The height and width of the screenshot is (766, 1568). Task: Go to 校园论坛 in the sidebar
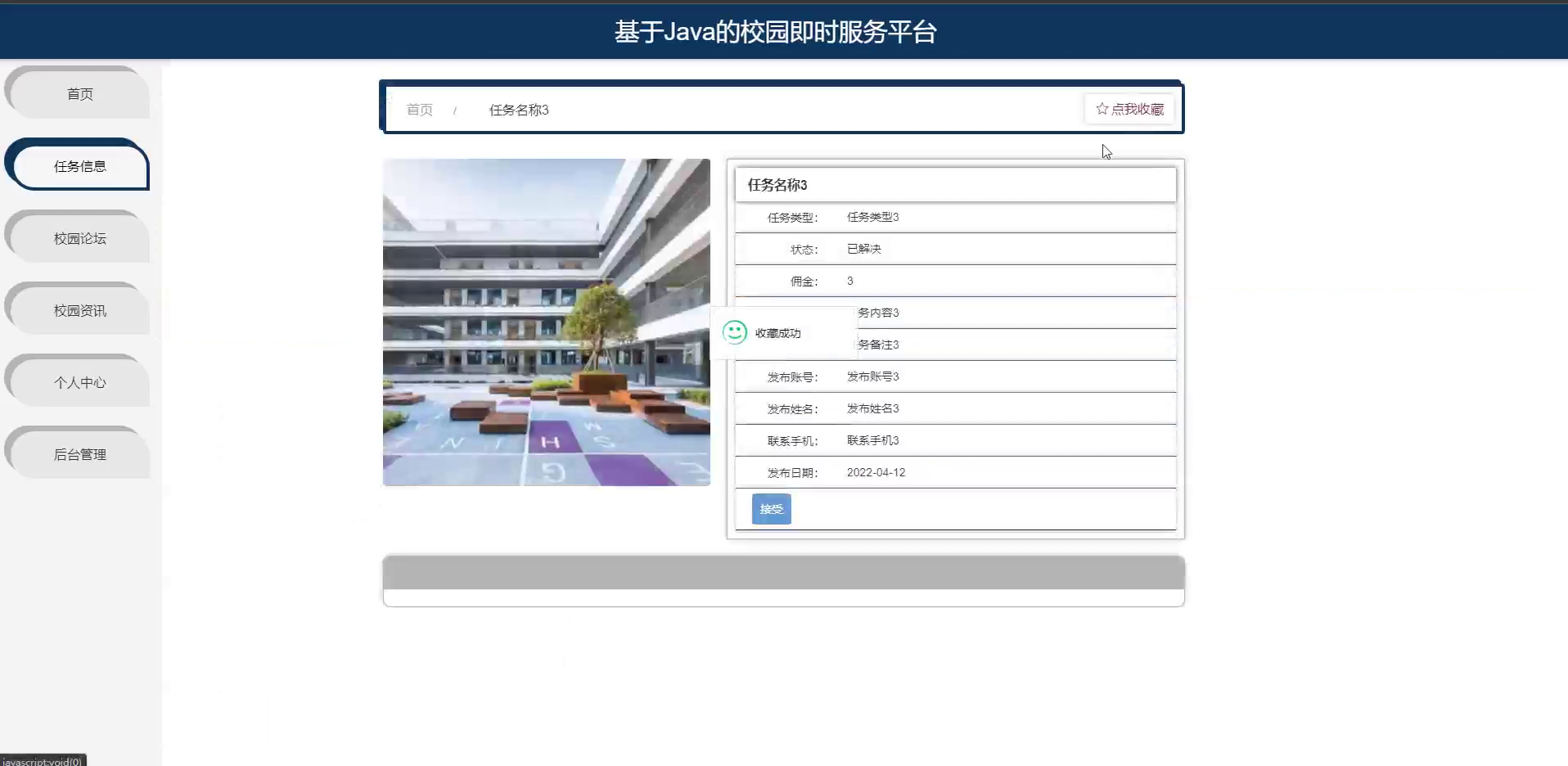coord(79,238)
